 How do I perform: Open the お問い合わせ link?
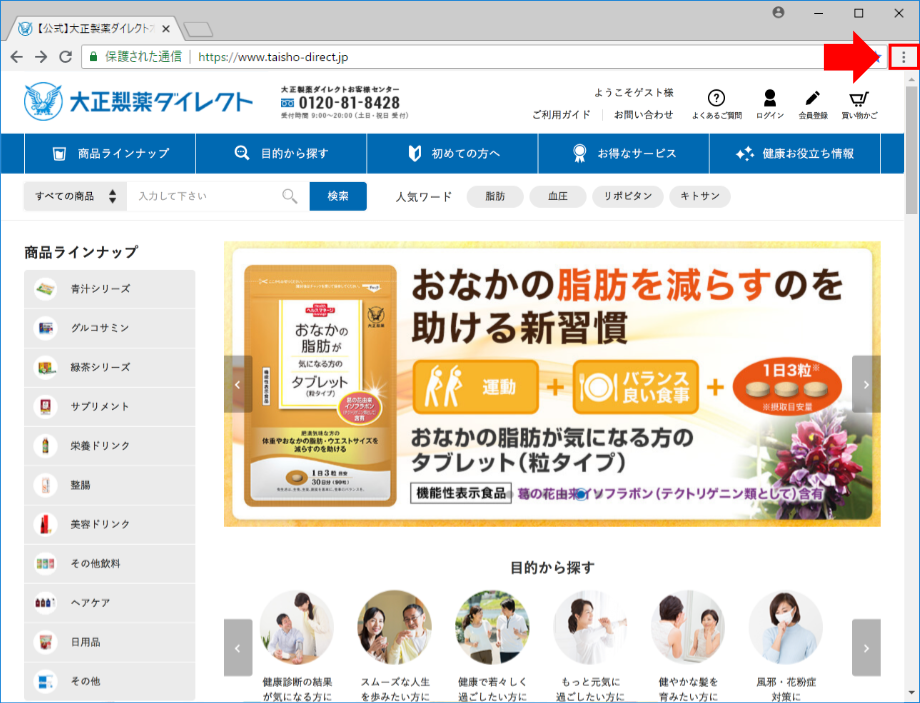pos(644,114)
